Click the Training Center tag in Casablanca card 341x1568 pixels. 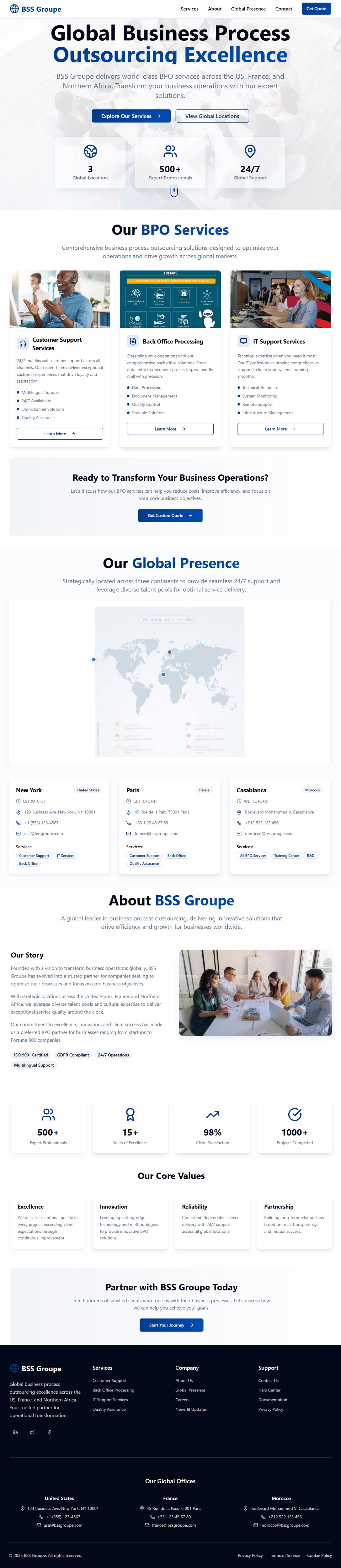(x=287, y=856)
